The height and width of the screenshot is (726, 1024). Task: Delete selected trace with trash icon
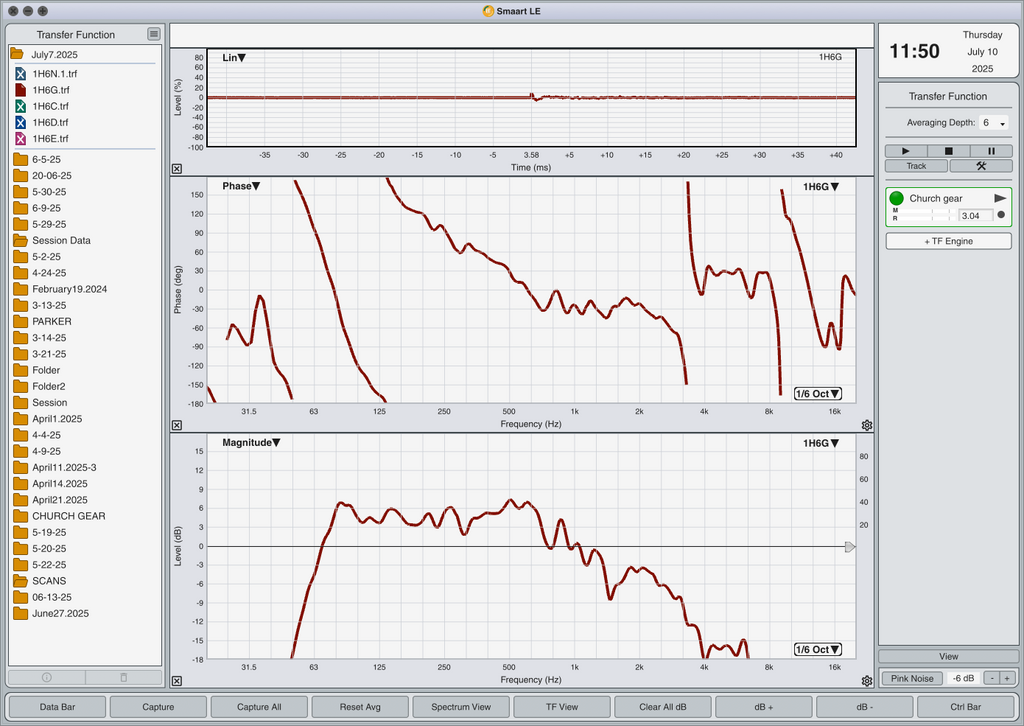(x=123, y=677)
